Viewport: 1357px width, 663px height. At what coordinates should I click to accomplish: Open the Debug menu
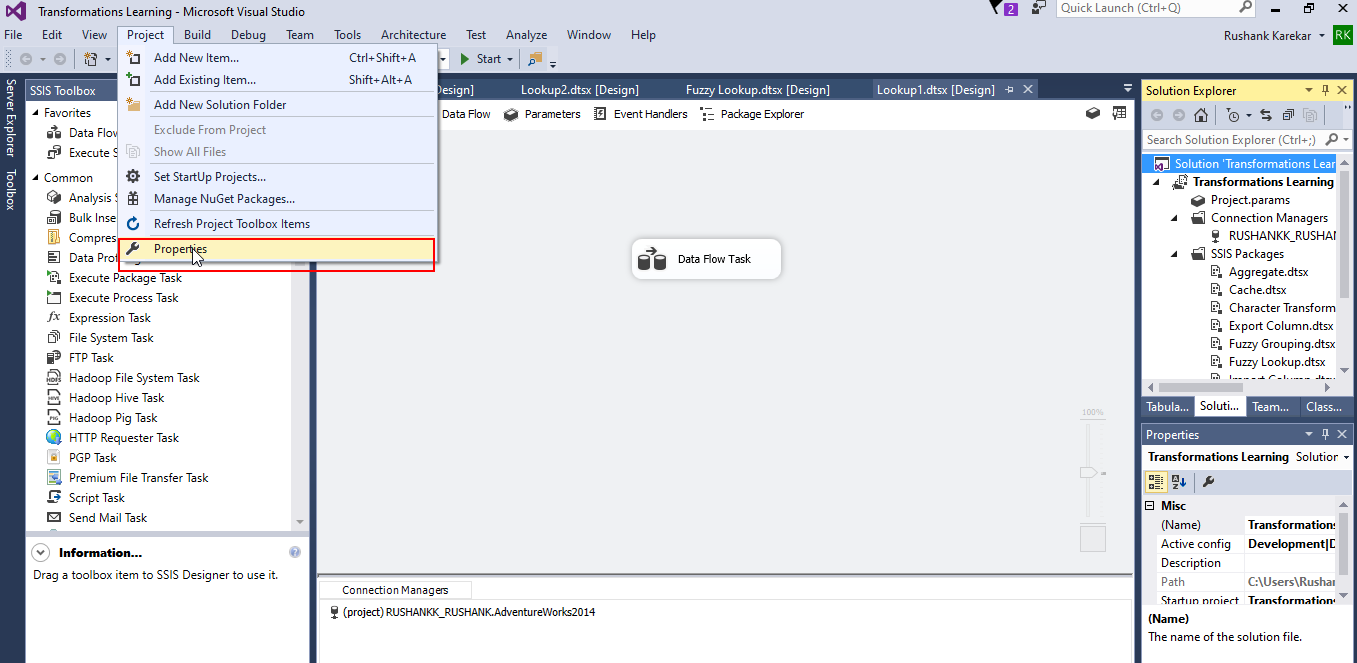[x=248, y=35]
